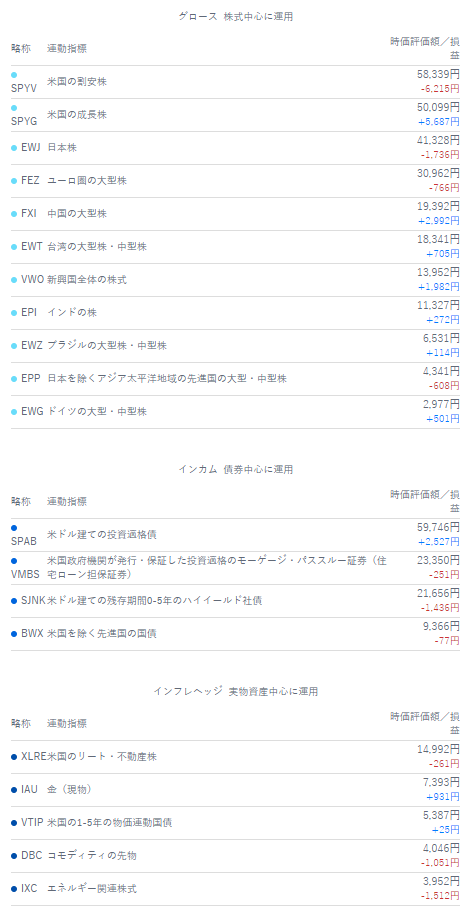The width and height of the screenshot is (468, 911).
Task: Click the dot icon beside BWX
Action: click(x=14, y=633)
